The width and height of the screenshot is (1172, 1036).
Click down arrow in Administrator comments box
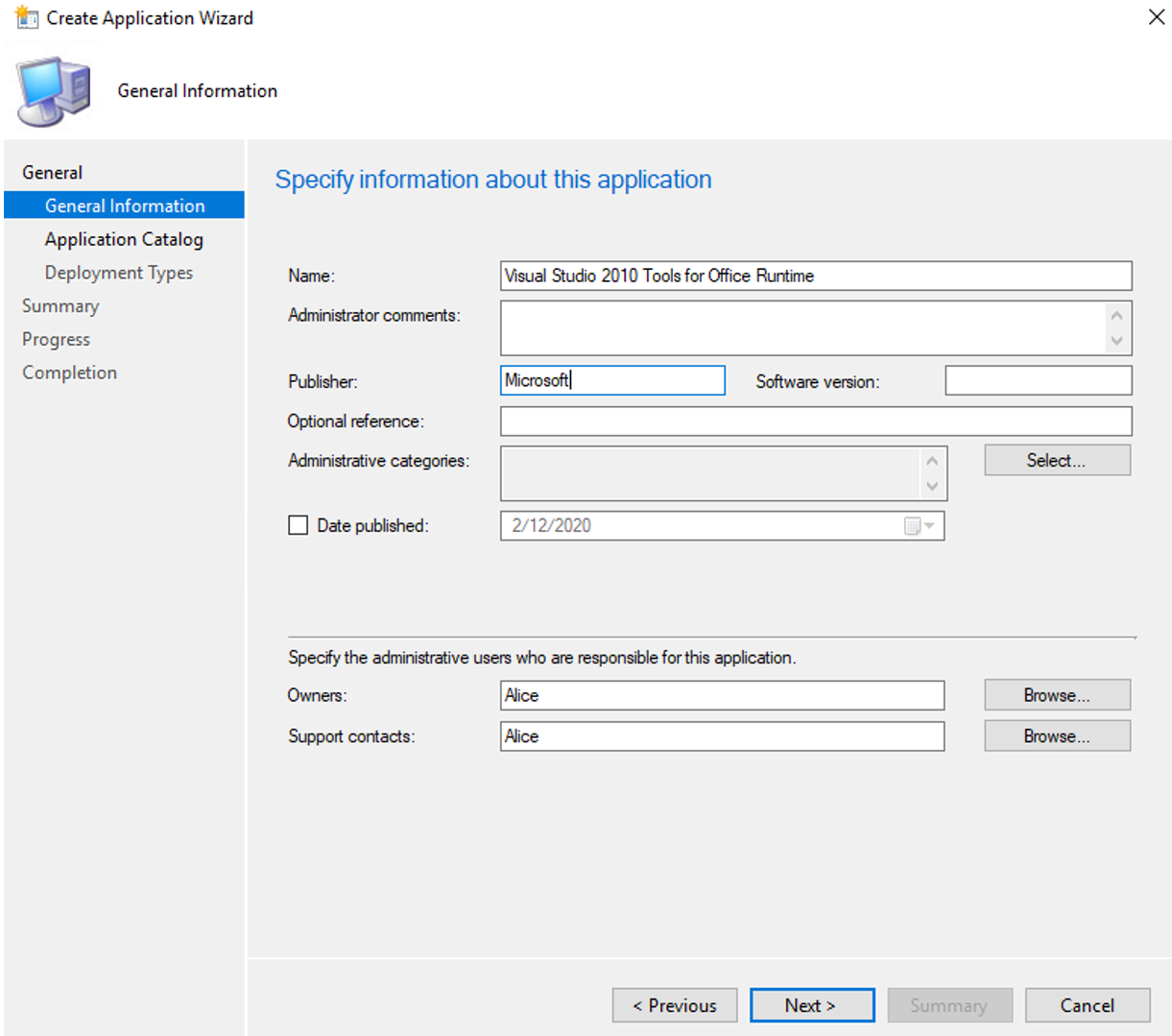pyautogui.click(x=1116, y=341)
